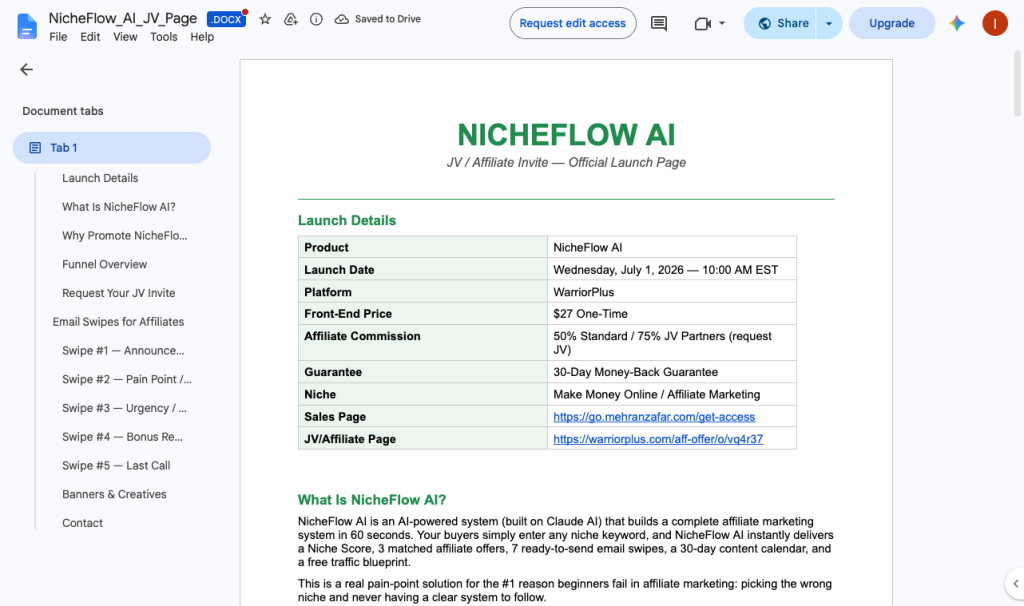Select Tab 1 in document tabs

112,148
